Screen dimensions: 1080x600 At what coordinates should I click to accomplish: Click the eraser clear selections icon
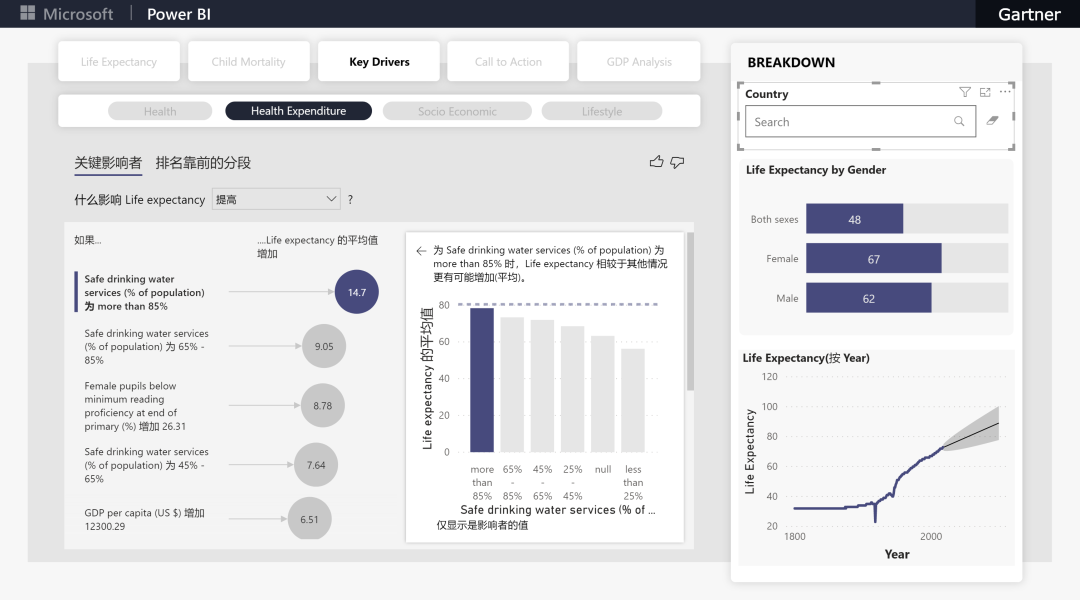point(993,121)
